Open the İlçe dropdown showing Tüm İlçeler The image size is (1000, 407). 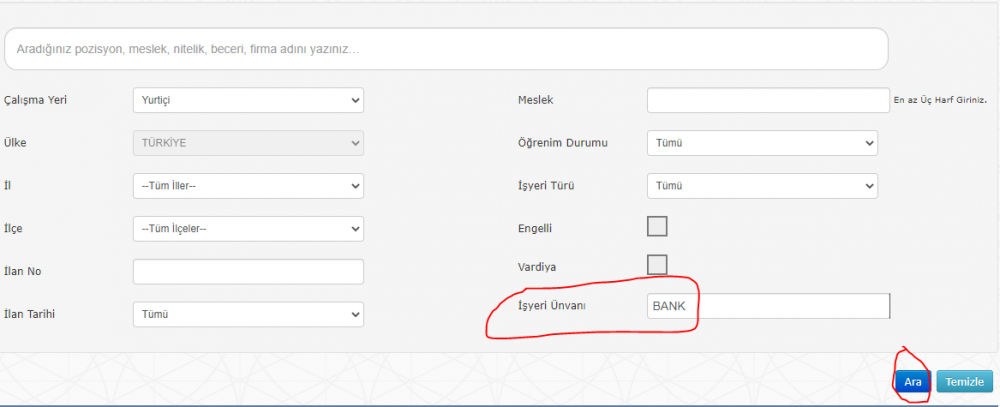[x=248, y=228]
